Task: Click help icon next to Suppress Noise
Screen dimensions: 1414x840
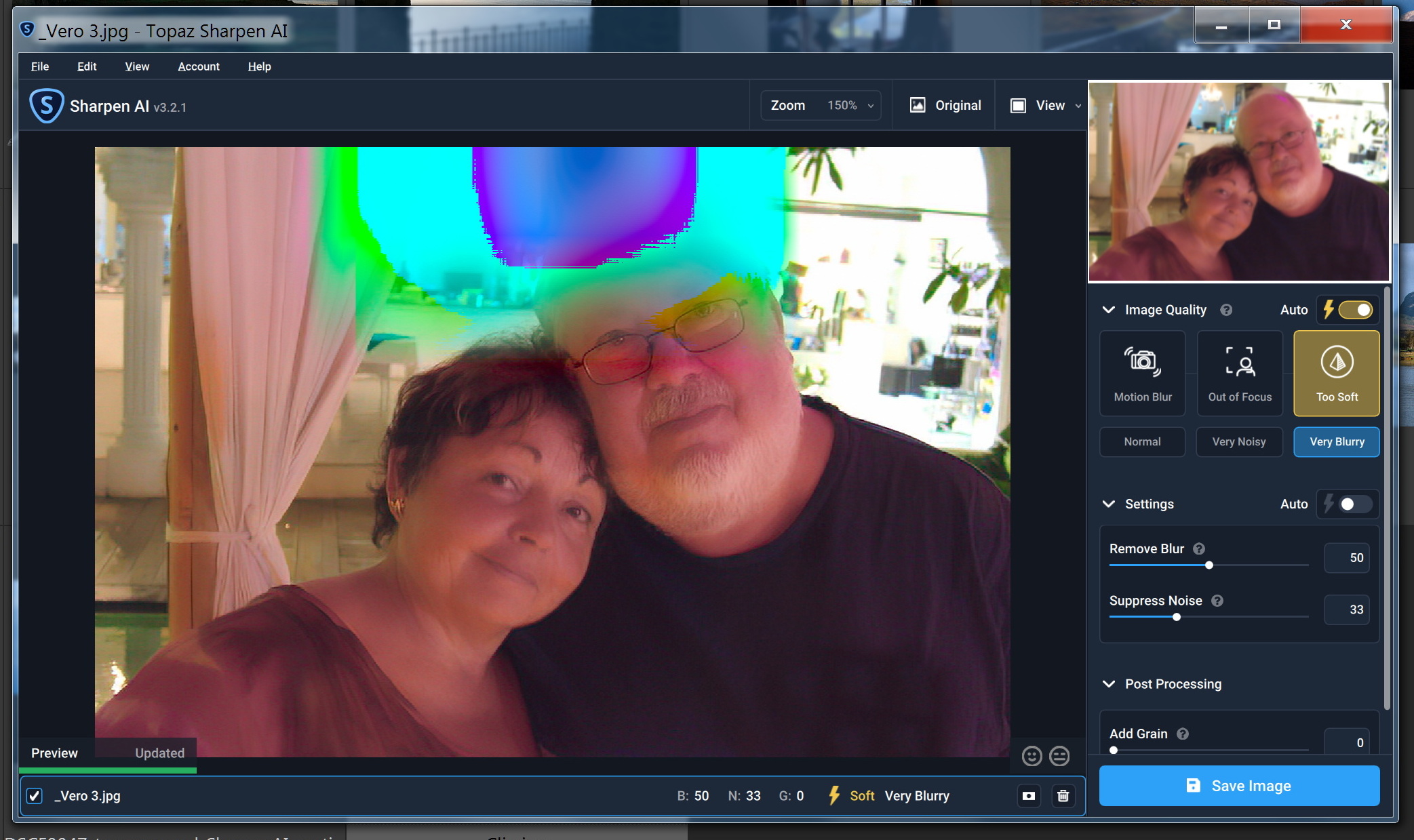Action: (1217, 601)
